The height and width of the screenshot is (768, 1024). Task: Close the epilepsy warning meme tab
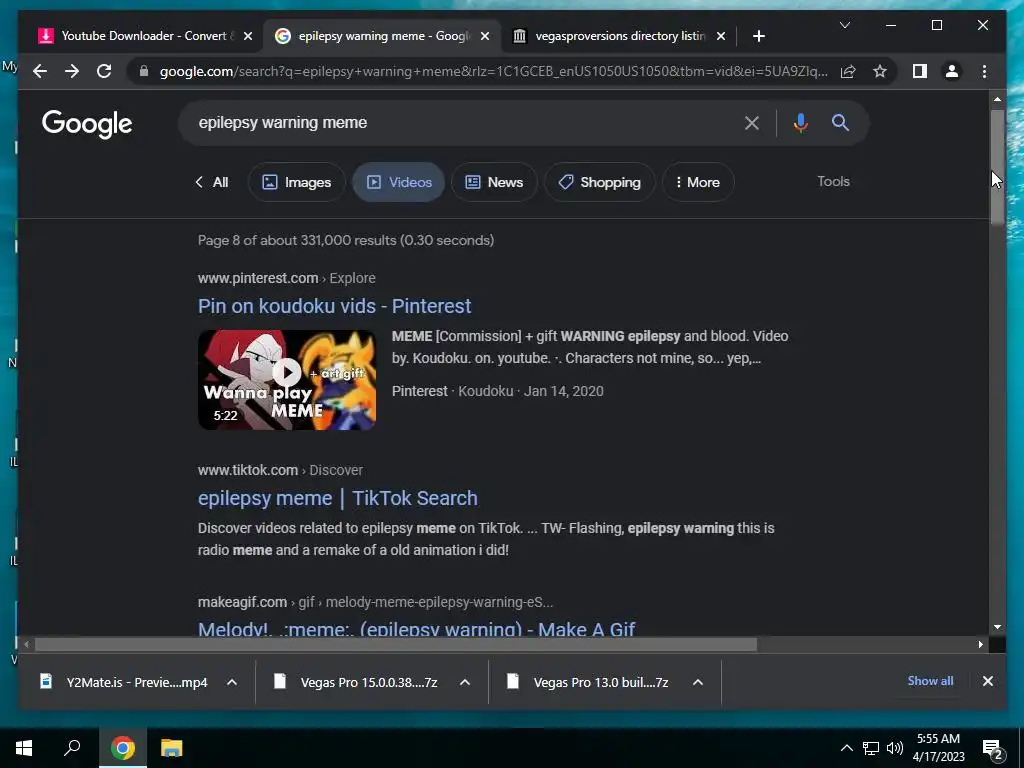pos(485,36)
